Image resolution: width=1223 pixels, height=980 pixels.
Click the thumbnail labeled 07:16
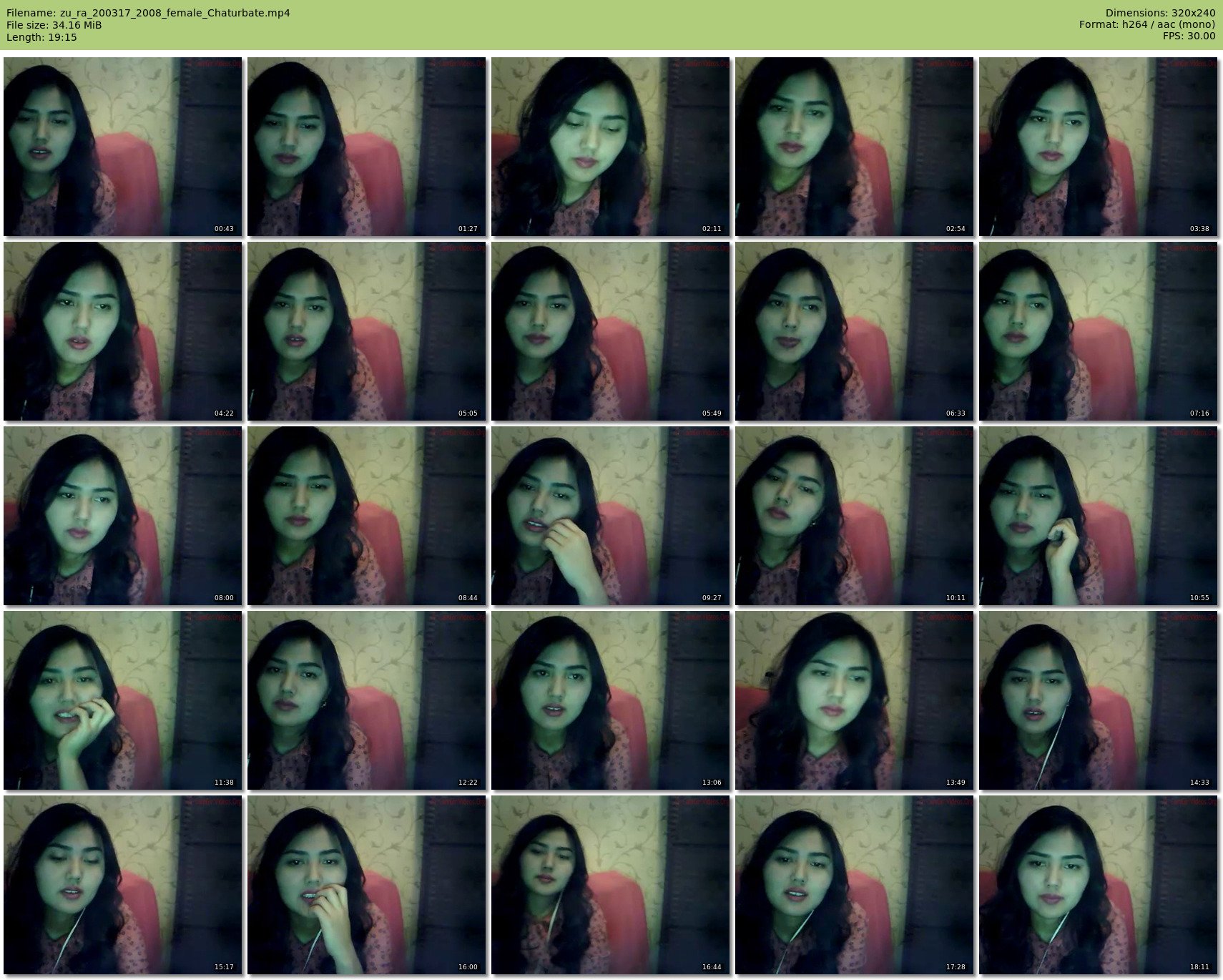point(1098,331)
